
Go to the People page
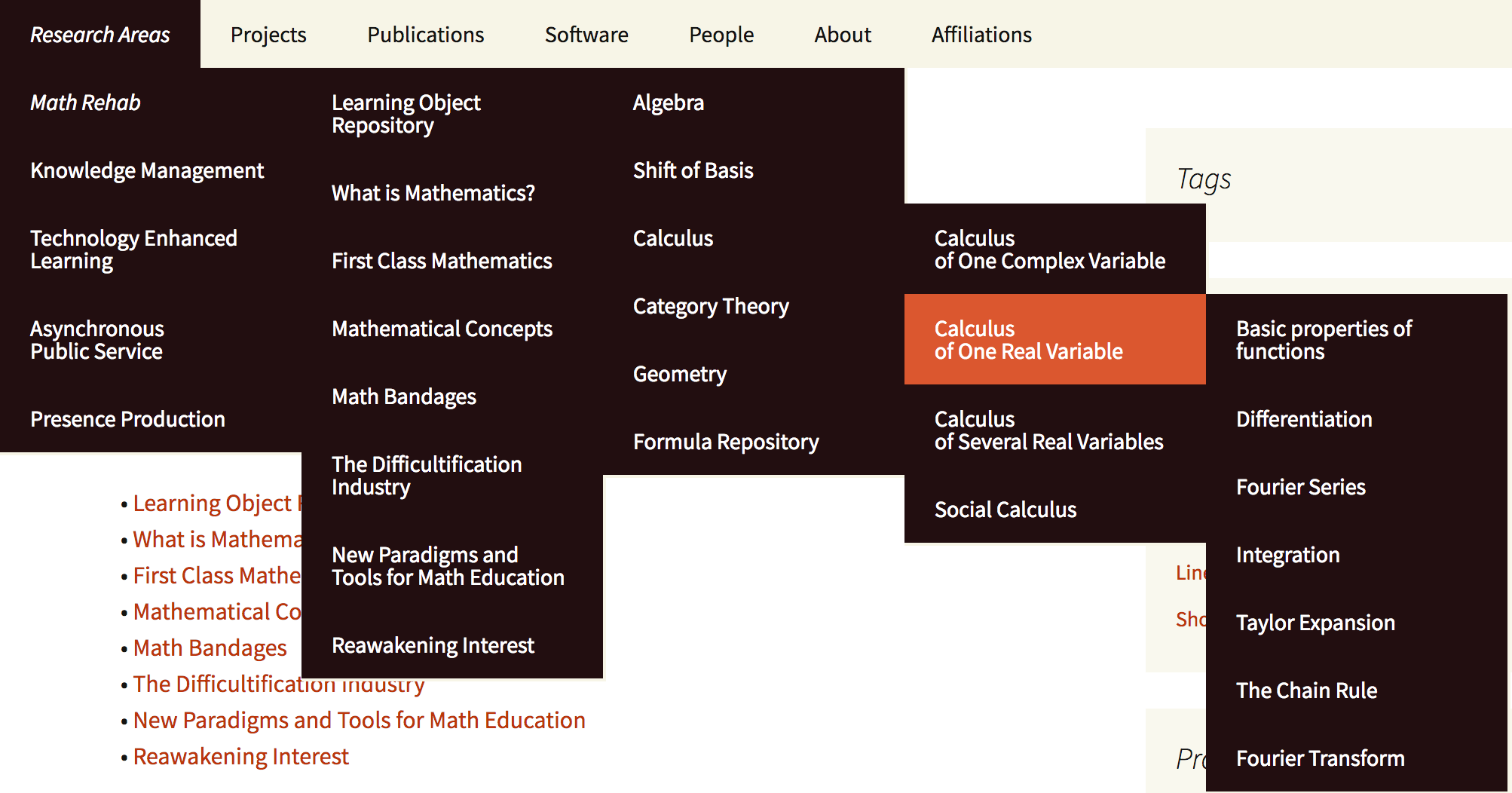721,35
